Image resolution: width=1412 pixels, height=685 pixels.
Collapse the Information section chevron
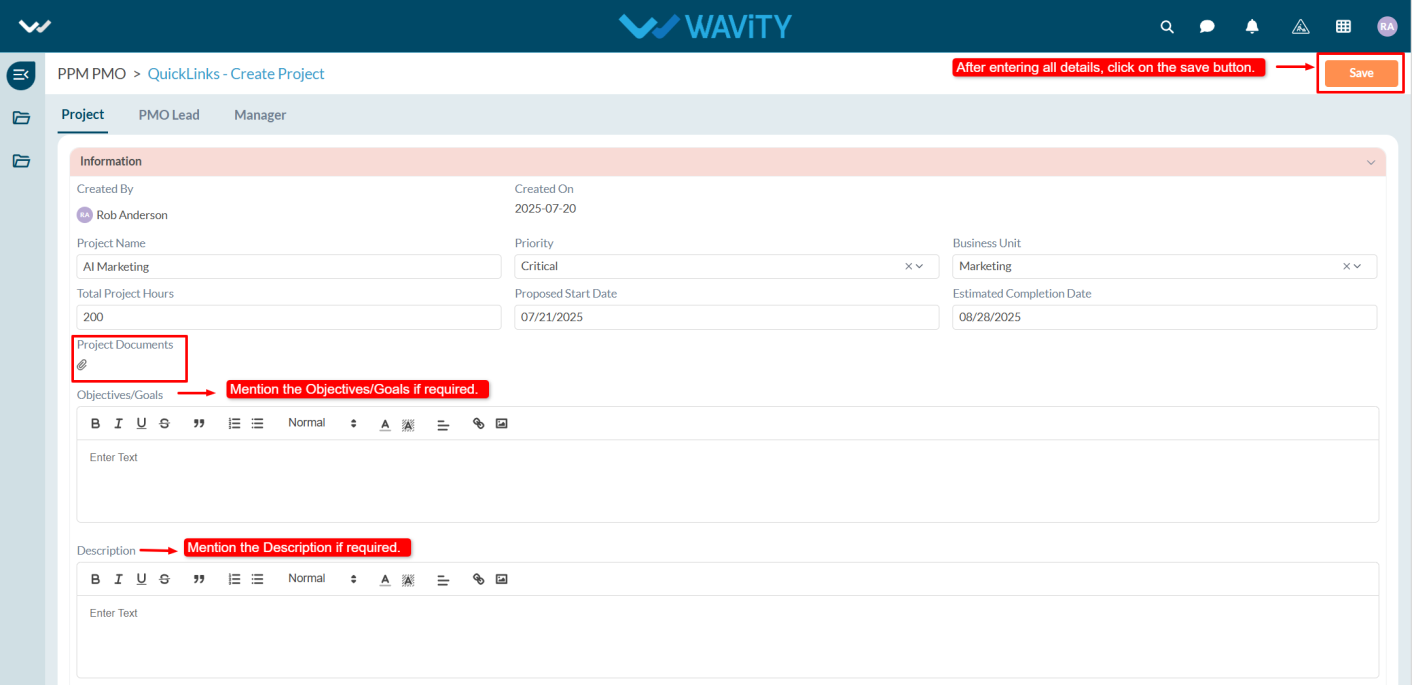(x=1371, y=162)
